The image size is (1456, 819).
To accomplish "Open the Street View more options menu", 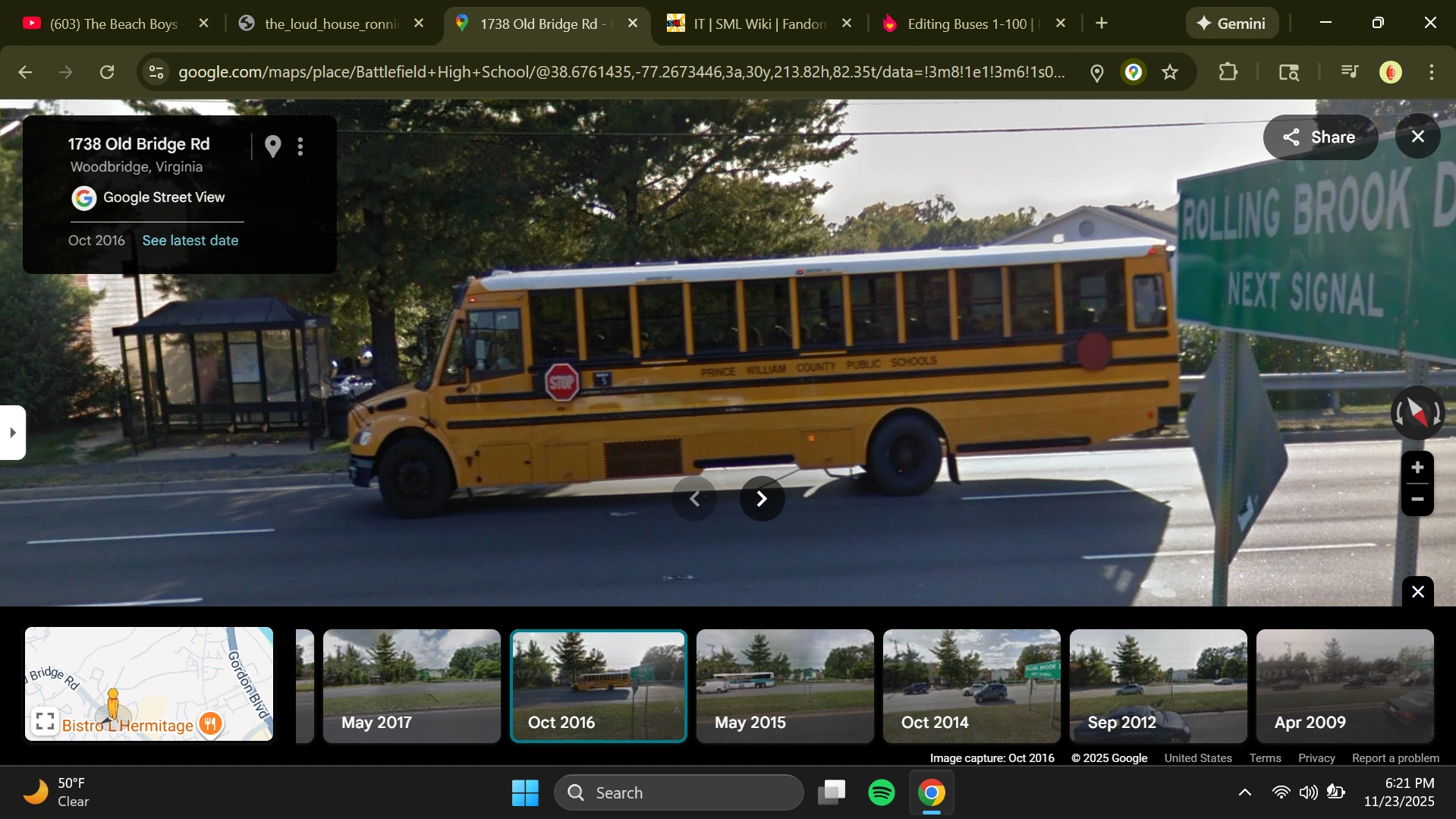I will (300, 146).
